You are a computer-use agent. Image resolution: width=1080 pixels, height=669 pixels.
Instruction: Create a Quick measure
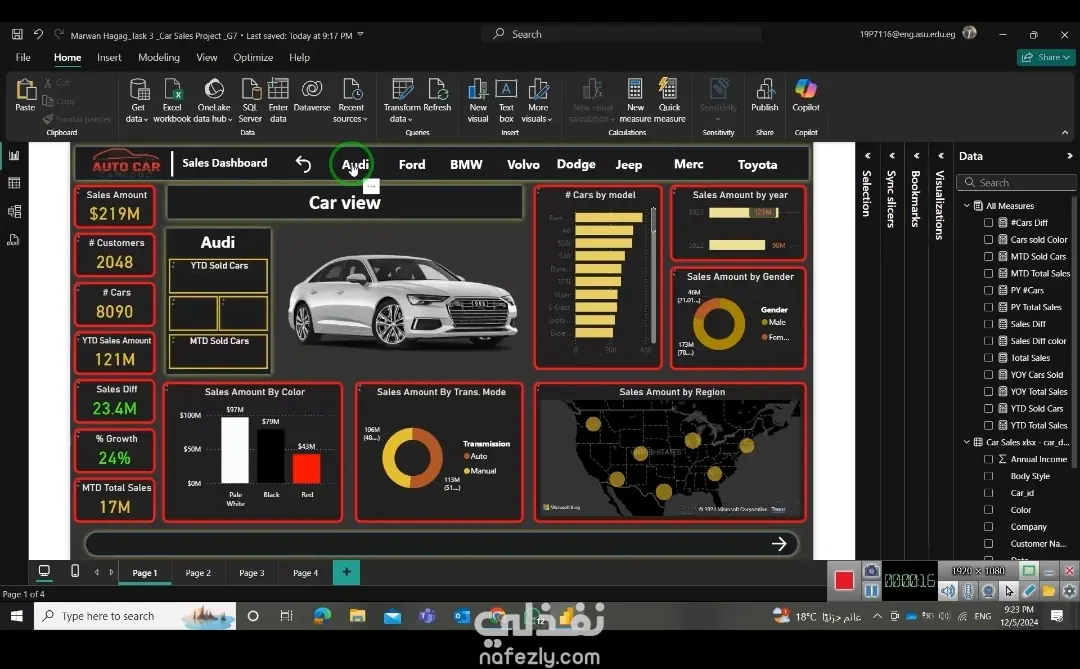669,101
